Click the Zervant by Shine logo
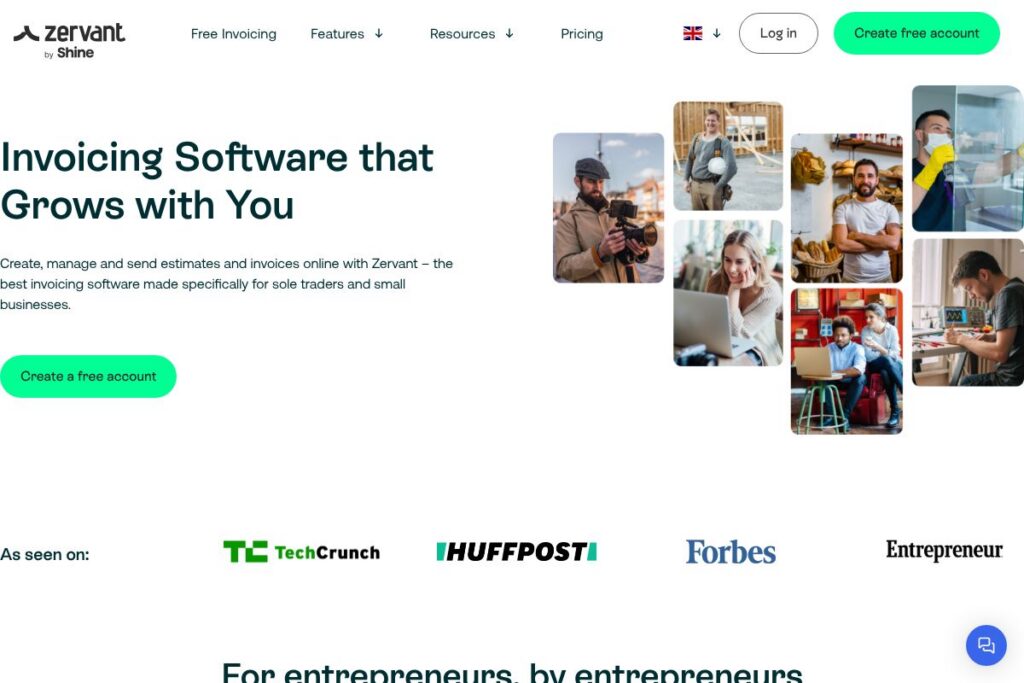Screen dimensions: 1024x683 69,40
